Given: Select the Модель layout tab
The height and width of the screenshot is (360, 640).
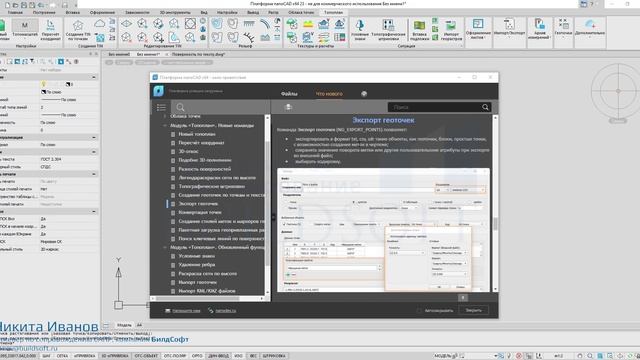Looking at the screenshot, I should [124, 325].
